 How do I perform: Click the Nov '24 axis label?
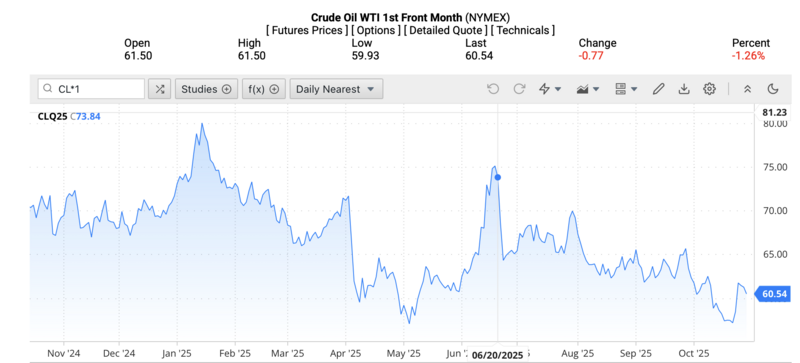coord(64,353)
